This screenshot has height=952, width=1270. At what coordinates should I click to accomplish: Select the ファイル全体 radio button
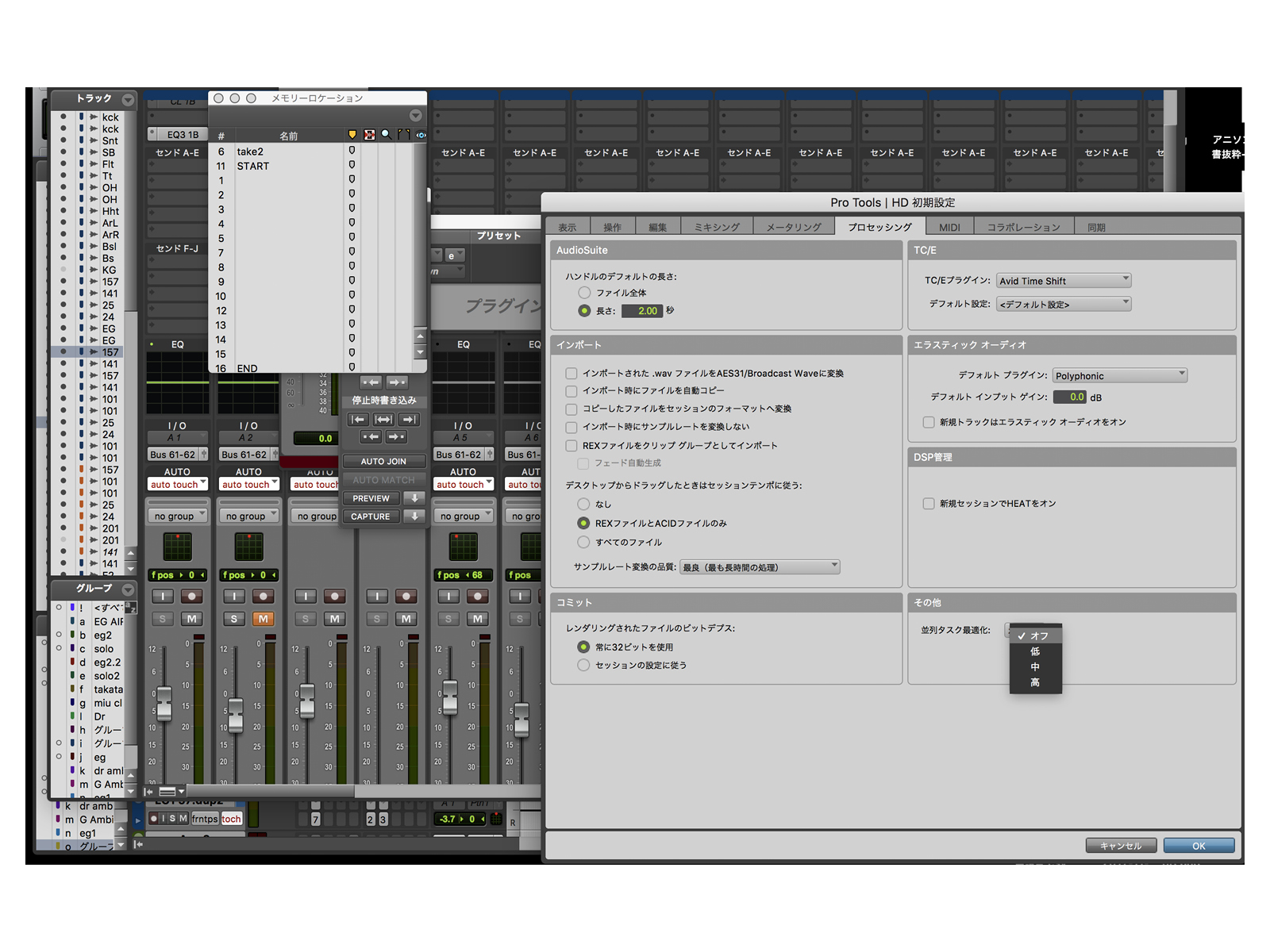click(x=584, y=293)
